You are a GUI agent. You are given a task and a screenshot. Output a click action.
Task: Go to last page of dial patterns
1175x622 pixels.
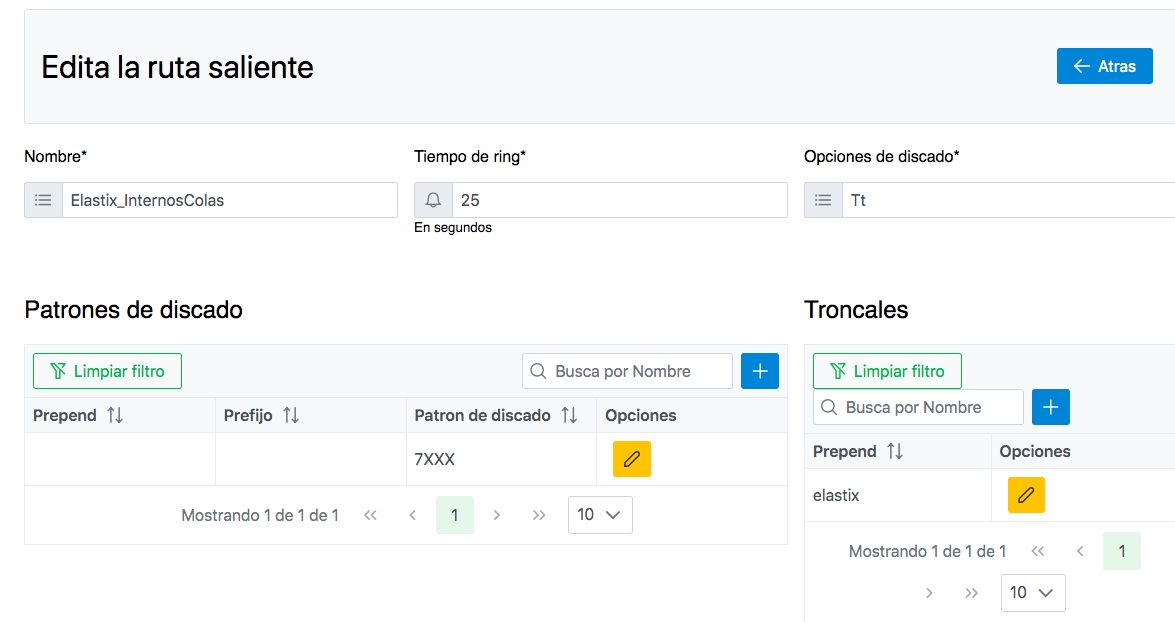539,515
